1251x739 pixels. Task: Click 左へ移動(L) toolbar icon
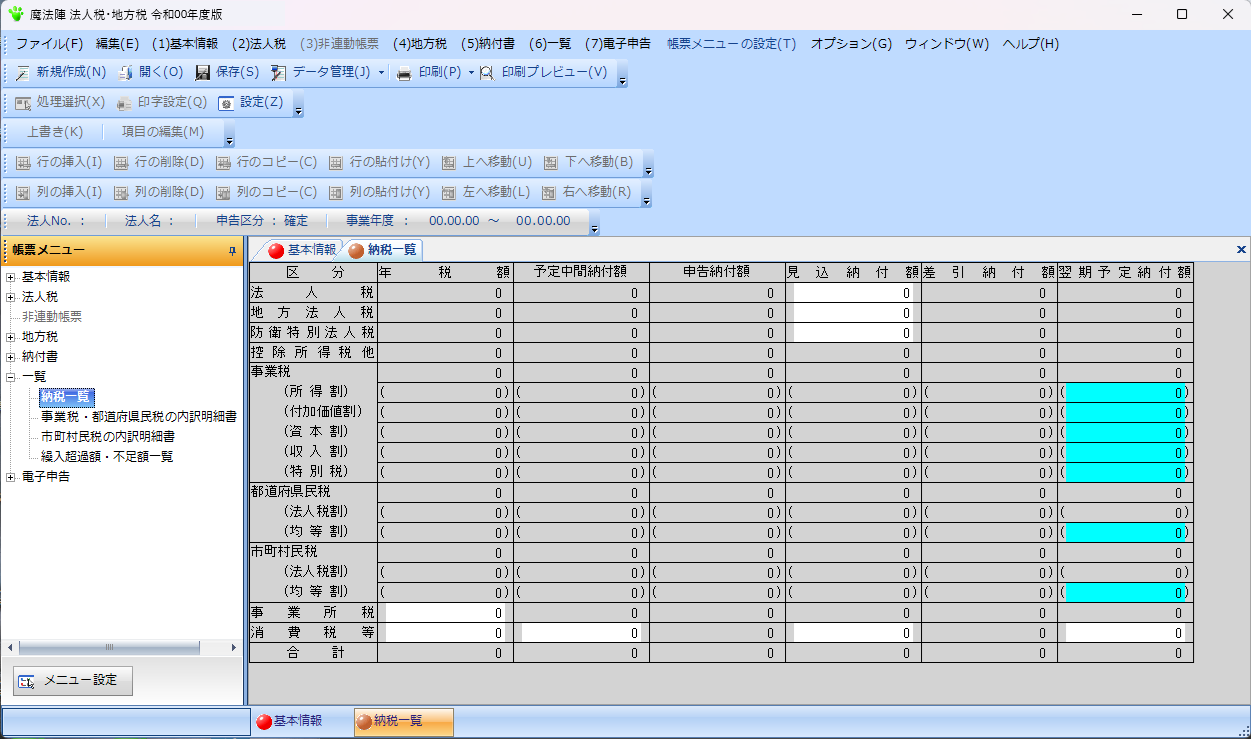click(x=449, y=193)
